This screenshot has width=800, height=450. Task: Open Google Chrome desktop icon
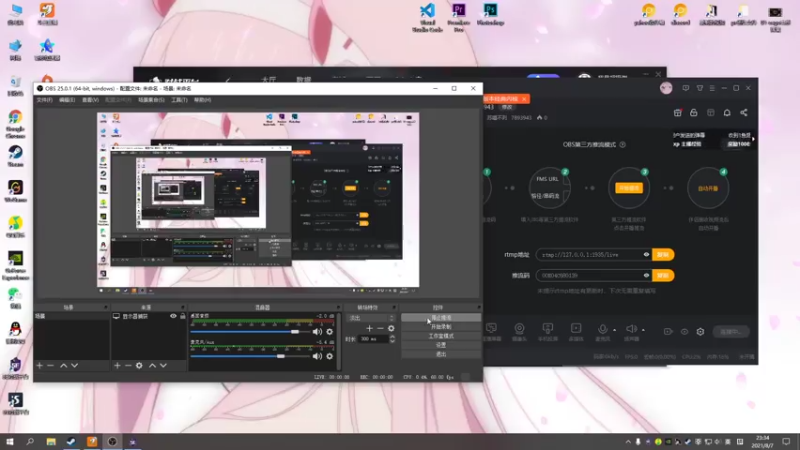(15, 123)
